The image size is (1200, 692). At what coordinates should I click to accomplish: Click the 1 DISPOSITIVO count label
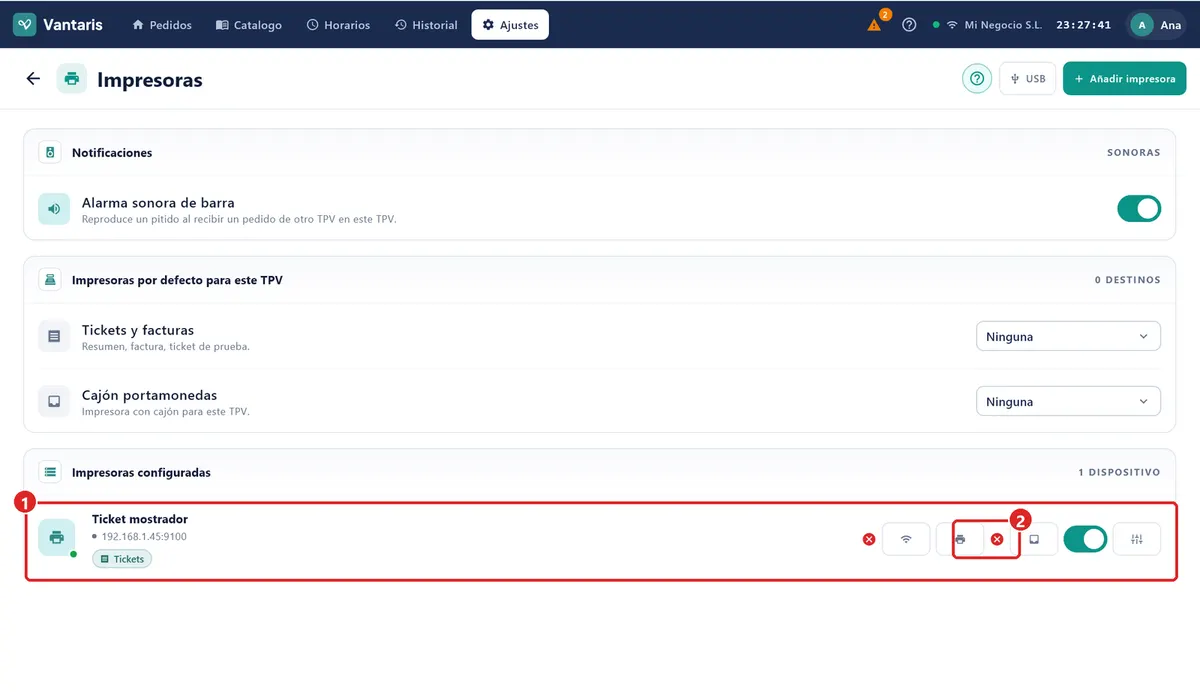[1119, 472]
